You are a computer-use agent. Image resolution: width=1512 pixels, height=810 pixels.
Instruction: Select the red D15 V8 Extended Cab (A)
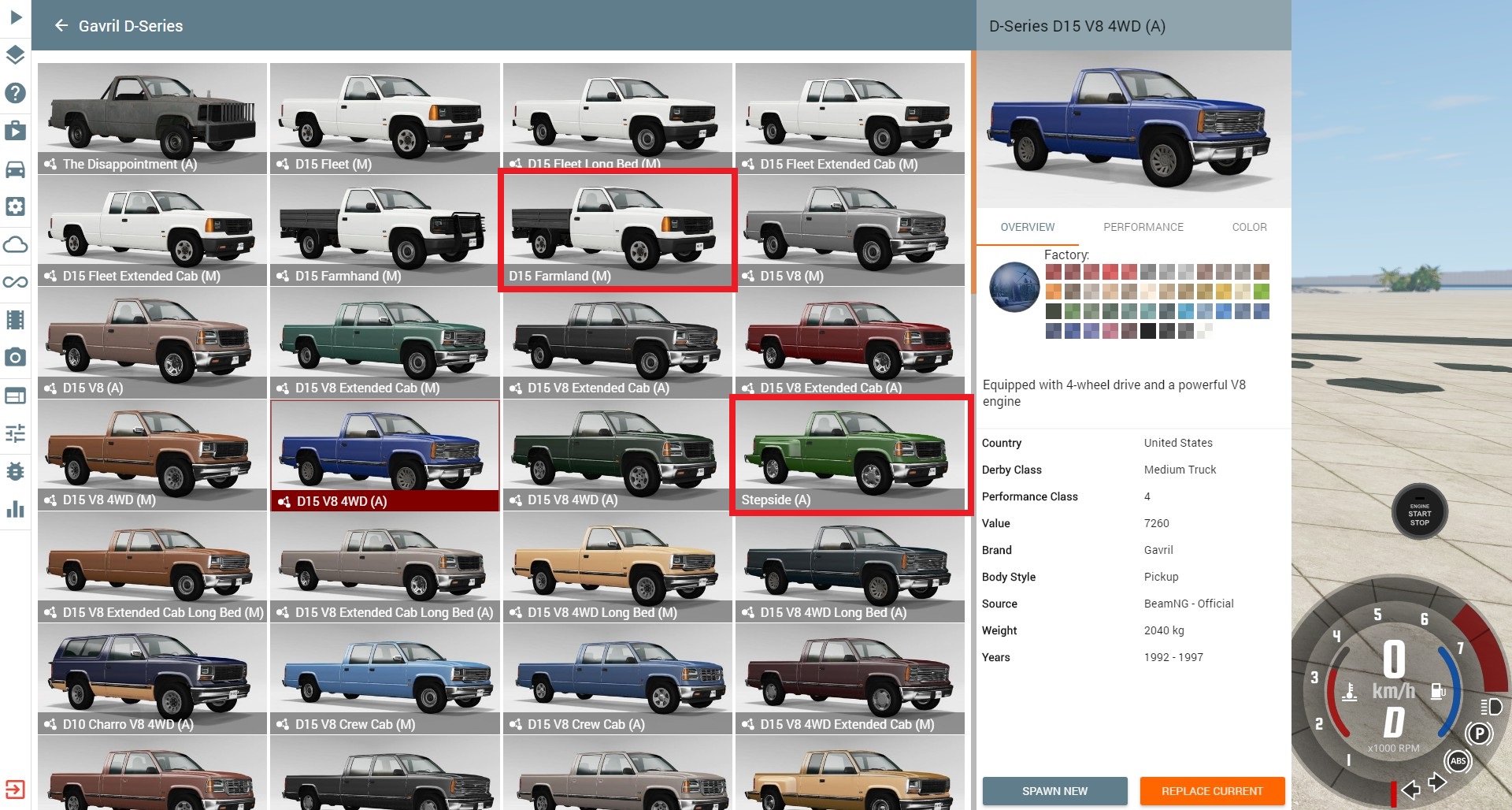850,342
